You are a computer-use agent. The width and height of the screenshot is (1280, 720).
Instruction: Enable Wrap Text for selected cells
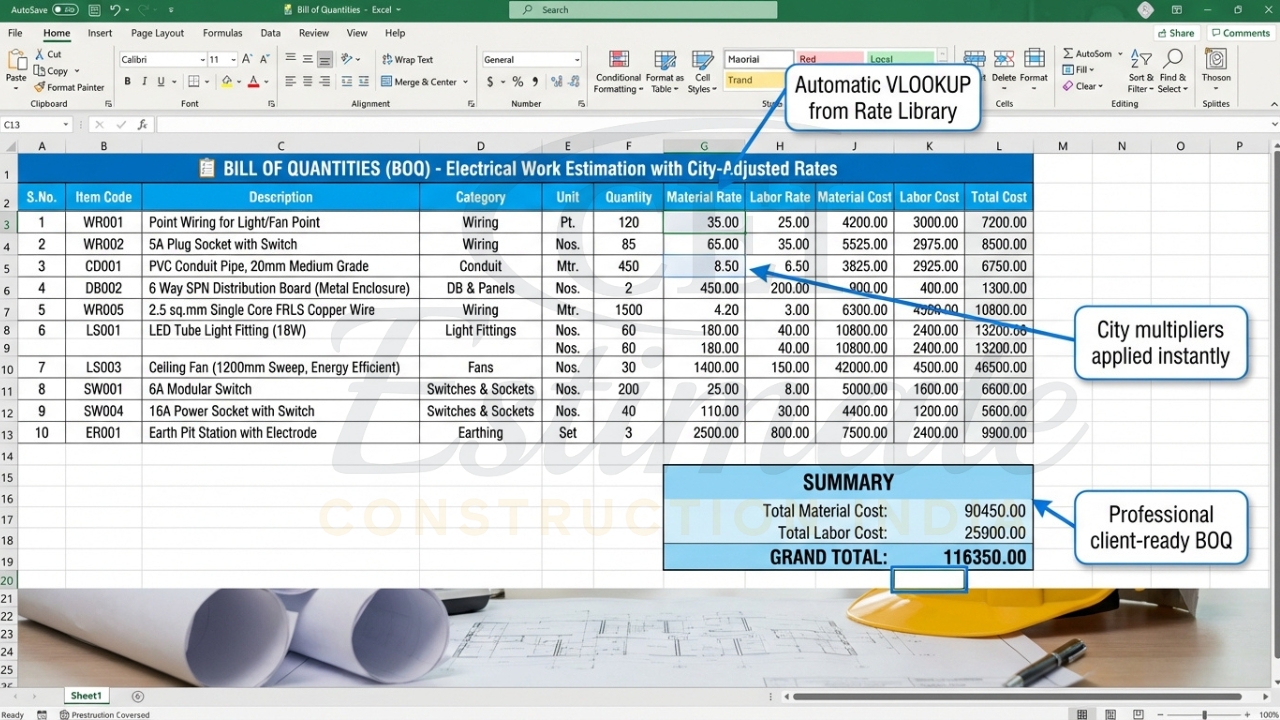point(404,59)
